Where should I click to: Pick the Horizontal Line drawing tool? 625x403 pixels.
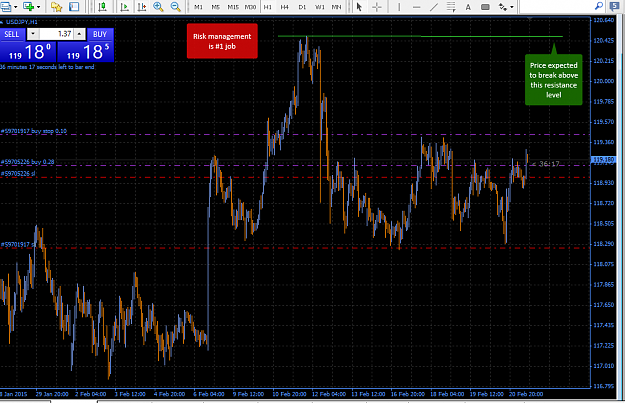point(416,6)
